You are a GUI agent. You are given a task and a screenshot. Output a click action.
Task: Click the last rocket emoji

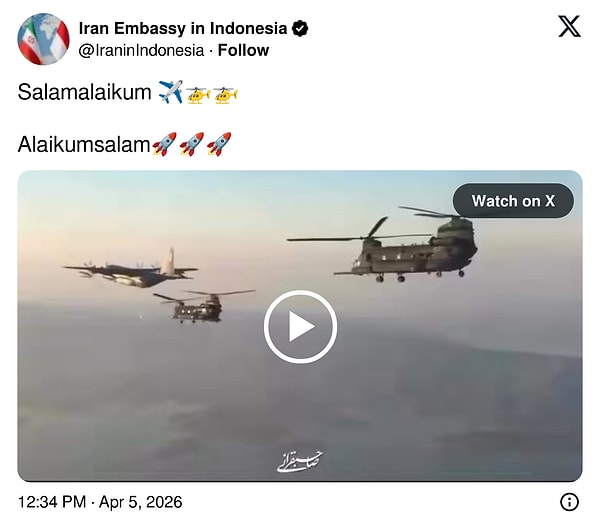click(219, 144)
